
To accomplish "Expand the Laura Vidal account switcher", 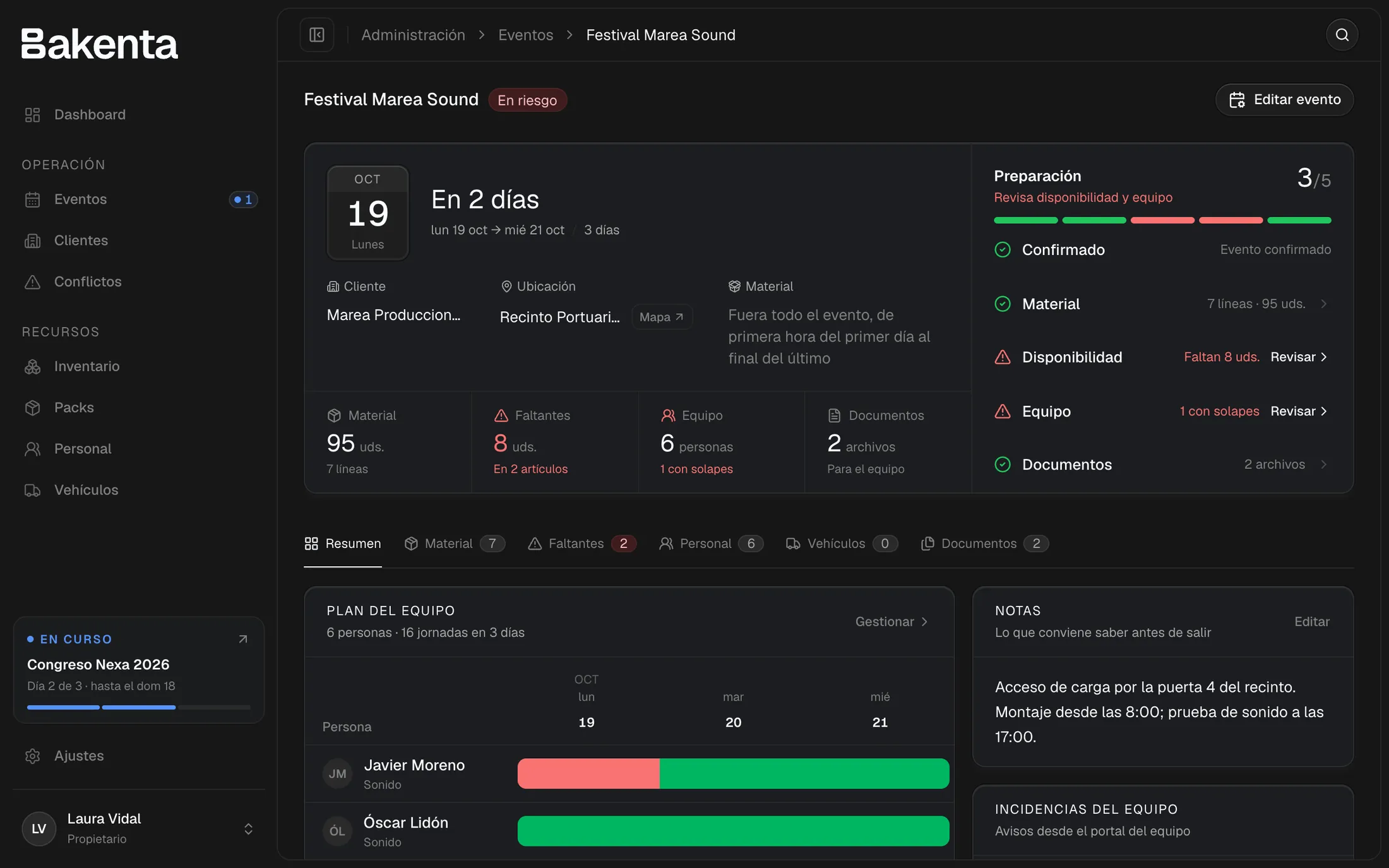I will pos(249,829).
